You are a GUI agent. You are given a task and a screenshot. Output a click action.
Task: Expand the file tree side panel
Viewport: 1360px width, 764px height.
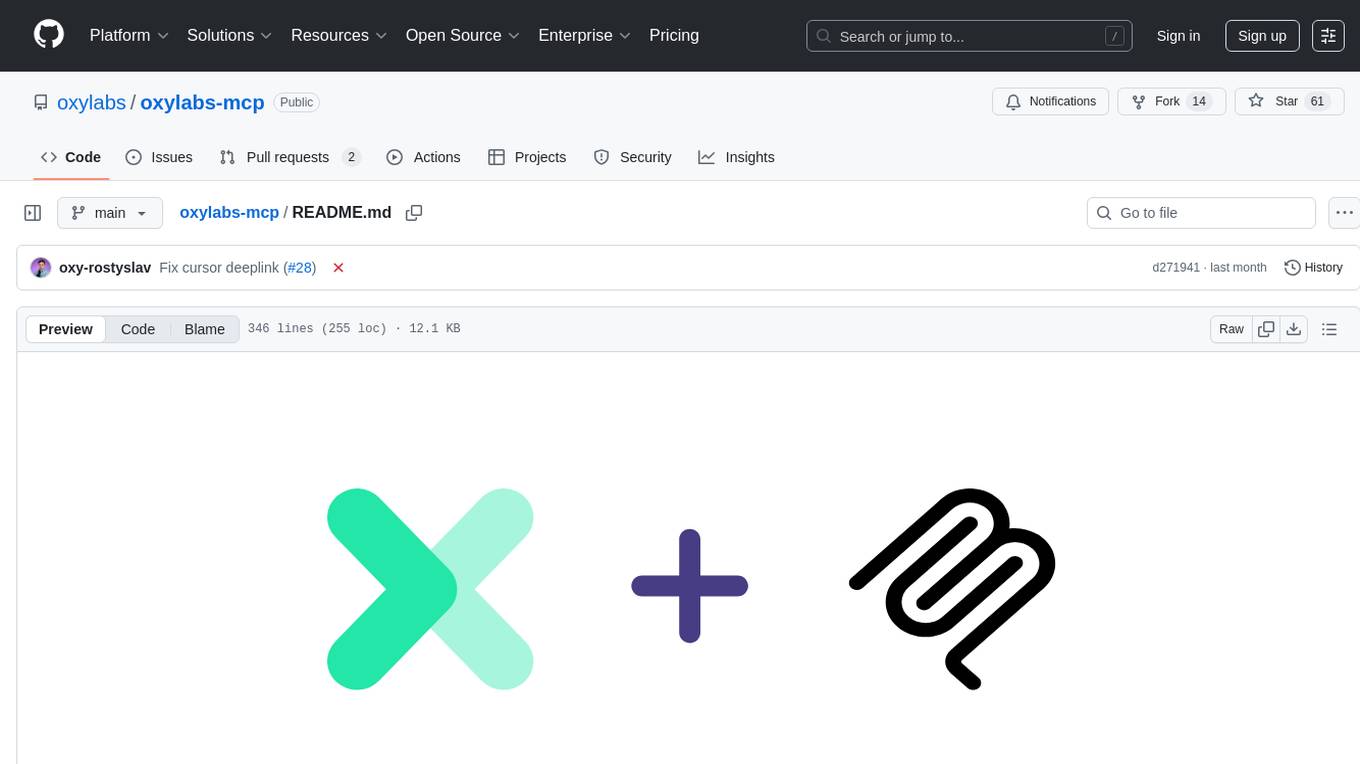click(33, 213)
